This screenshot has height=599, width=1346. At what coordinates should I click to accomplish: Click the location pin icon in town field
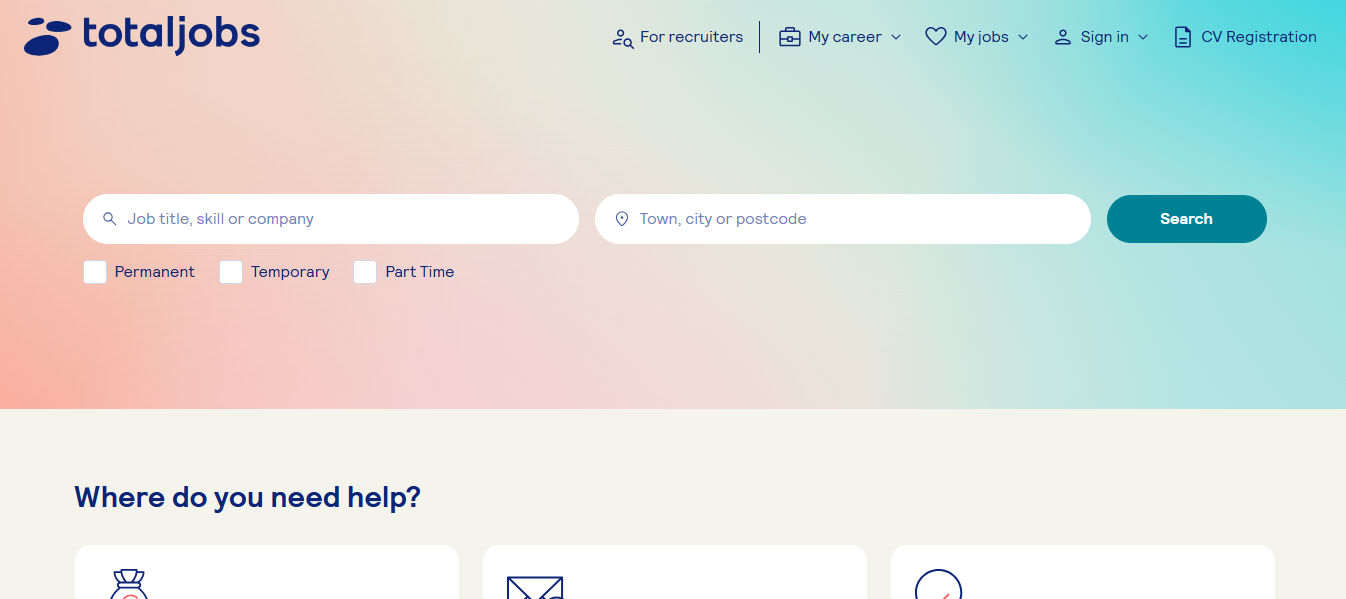(622, 218)
